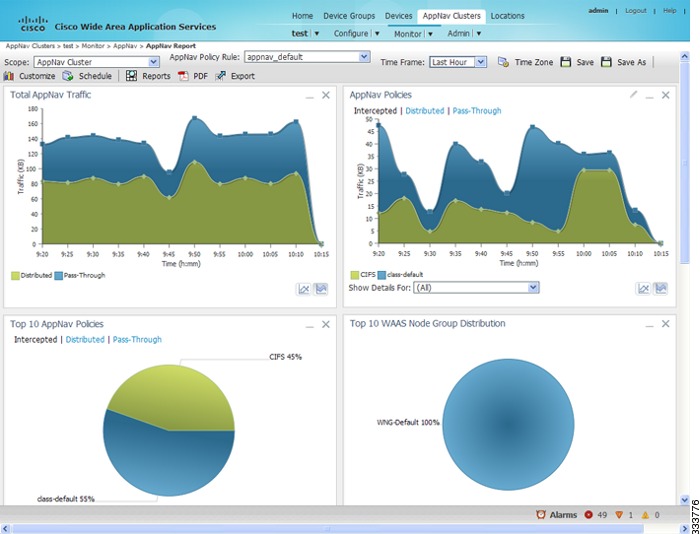Switch Total AppNav Traffic to area chart
This screenshot has height=534, width=700.
(x=321, y=289)
